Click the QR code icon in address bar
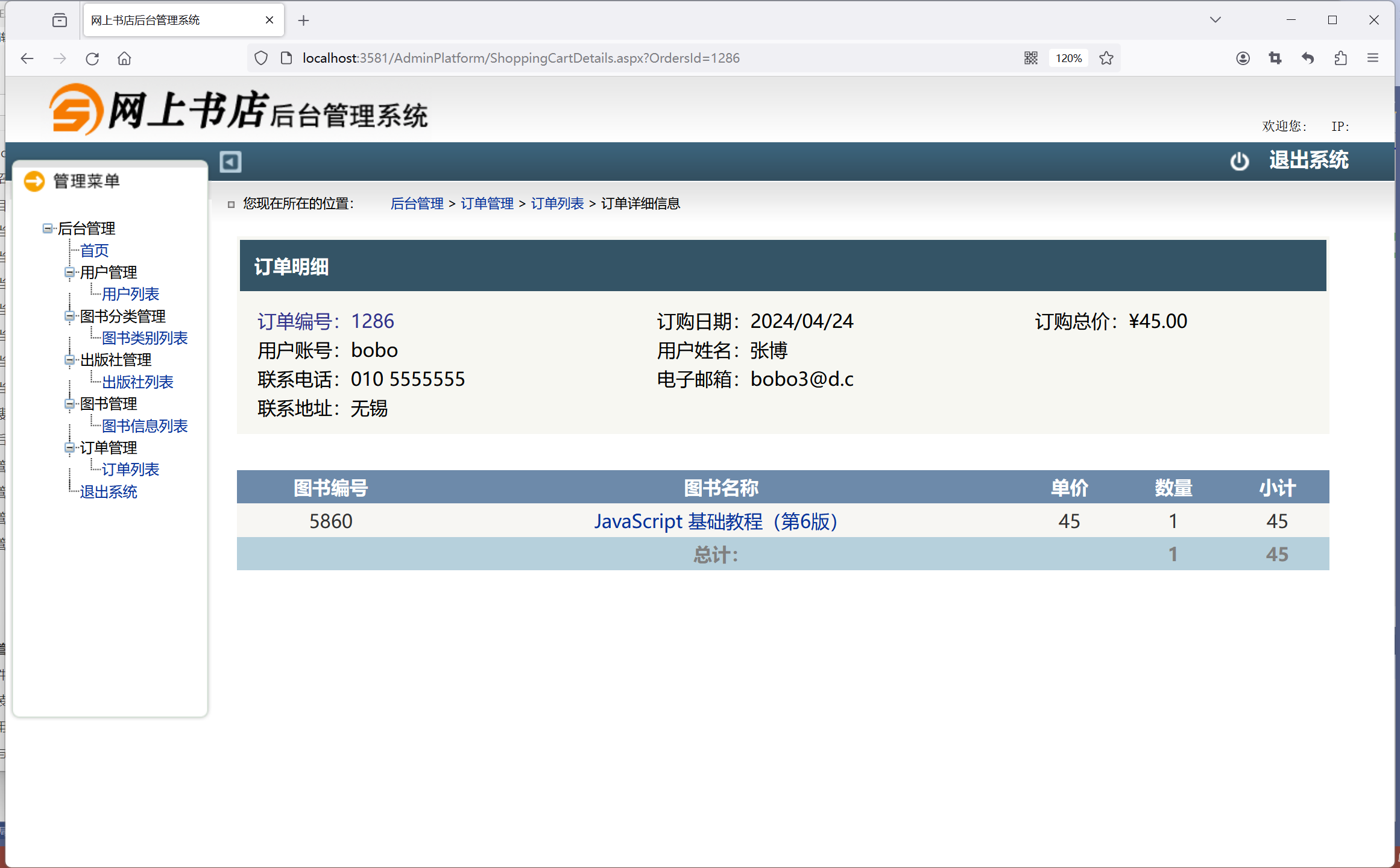Screen dimensions: 1400x868 click(1030, 58)
